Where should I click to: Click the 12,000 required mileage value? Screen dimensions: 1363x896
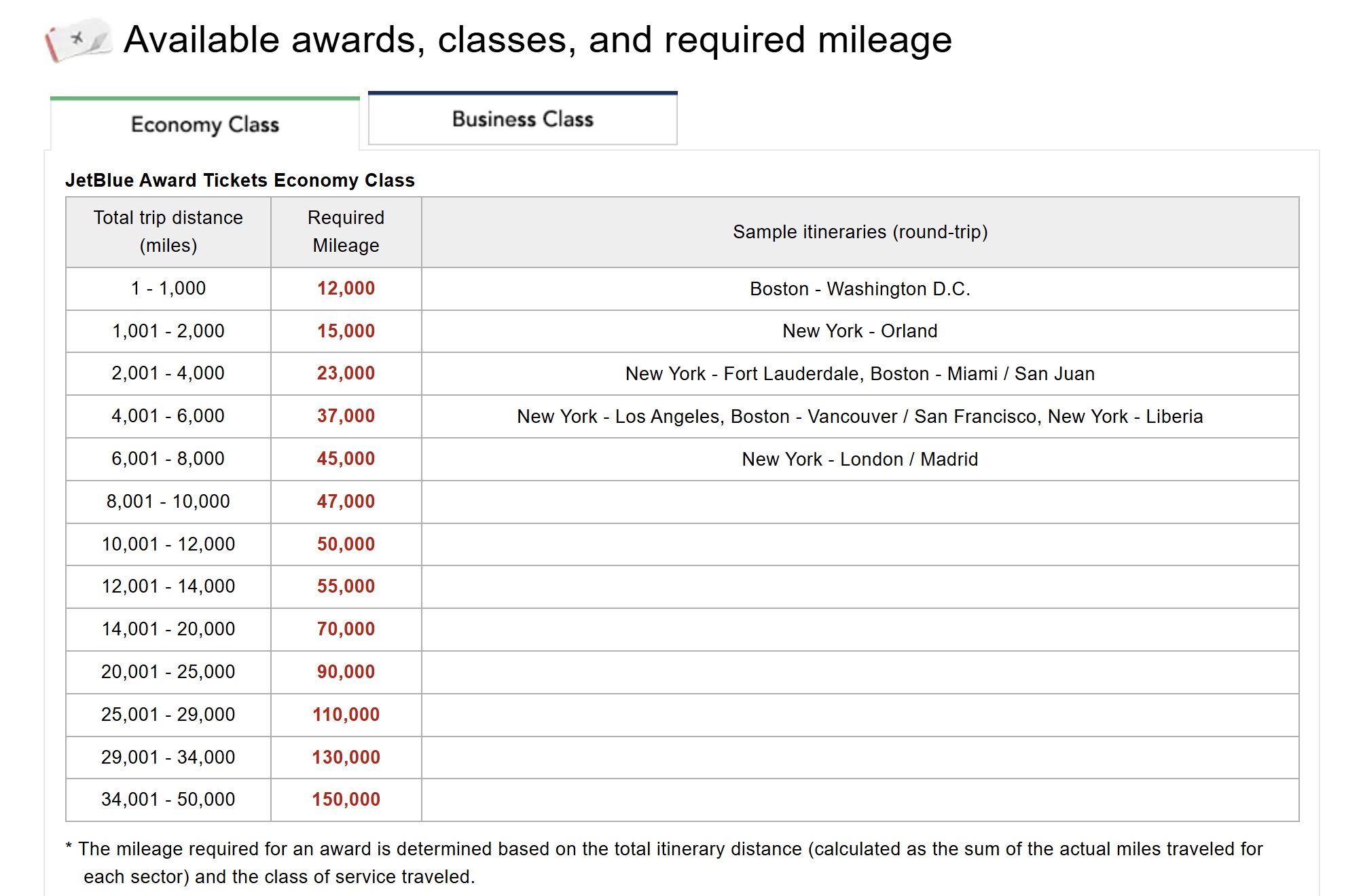point(346,288)
